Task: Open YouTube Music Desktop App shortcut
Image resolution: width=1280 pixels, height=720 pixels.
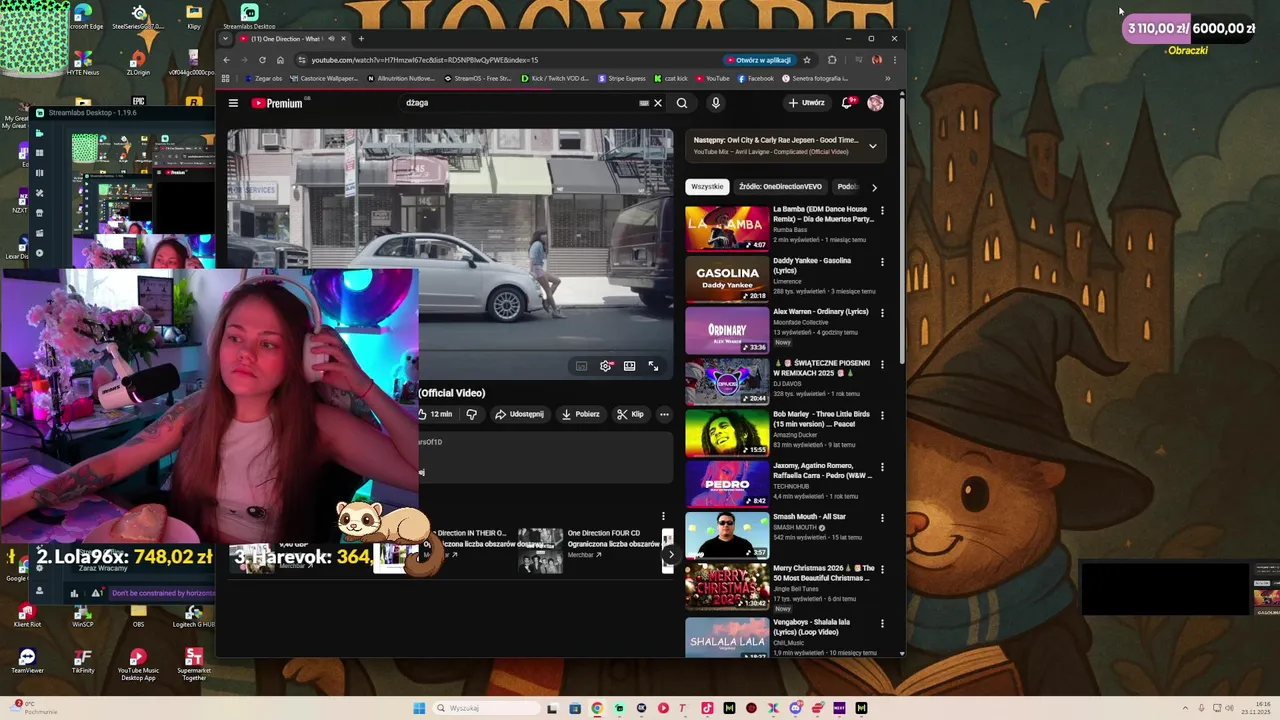Action: [138, 662]
